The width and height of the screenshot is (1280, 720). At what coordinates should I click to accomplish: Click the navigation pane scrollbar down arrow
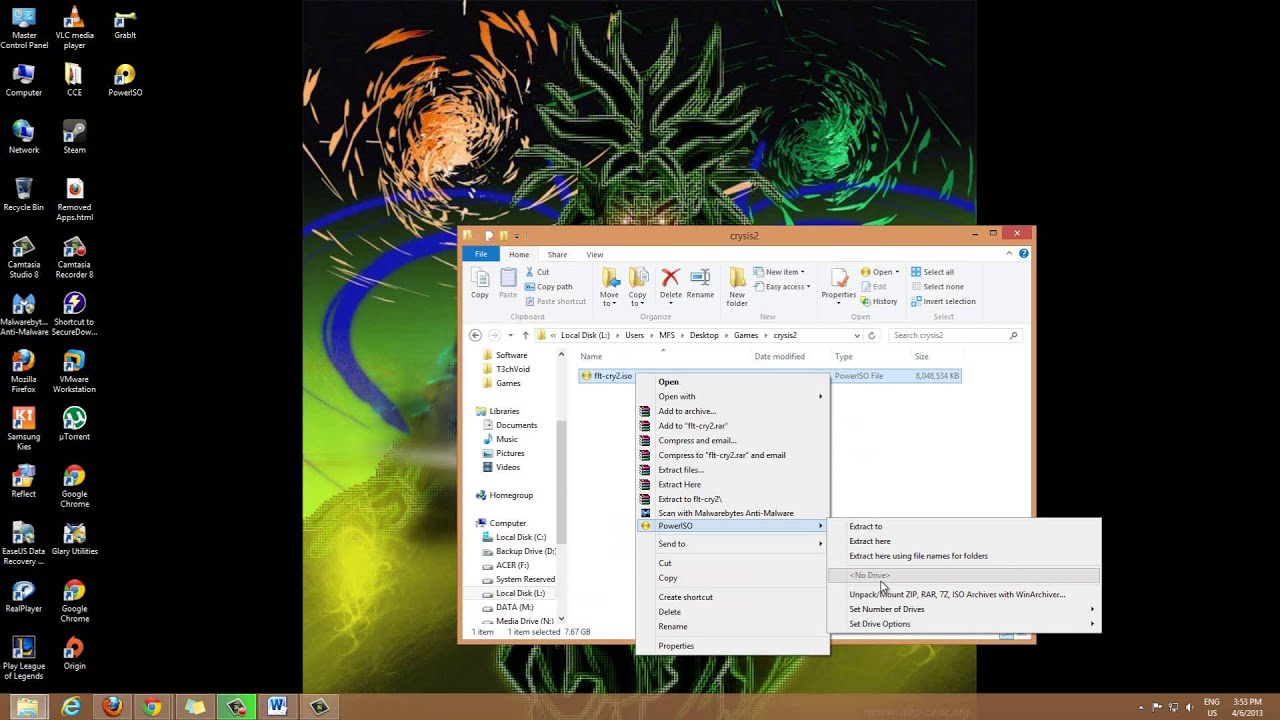click(561, 619)
